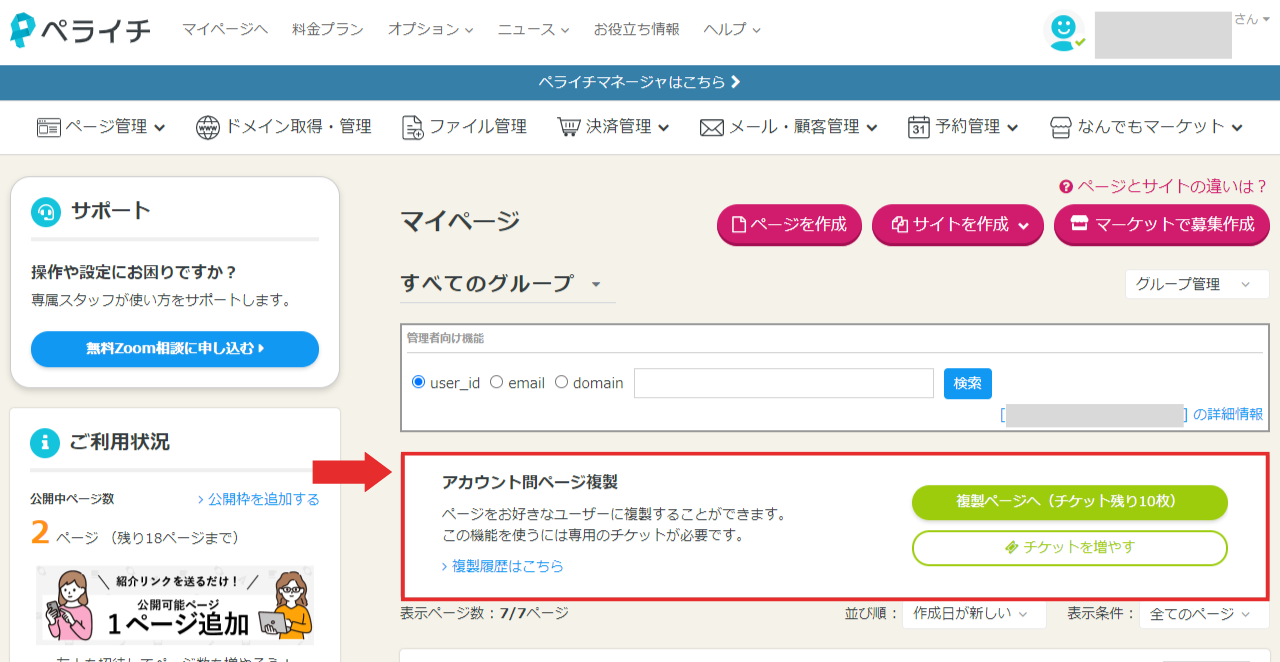Click the 公開可能ページ1ページ追加 referral banner
The image size is (1280, 662).
[175, 607]
